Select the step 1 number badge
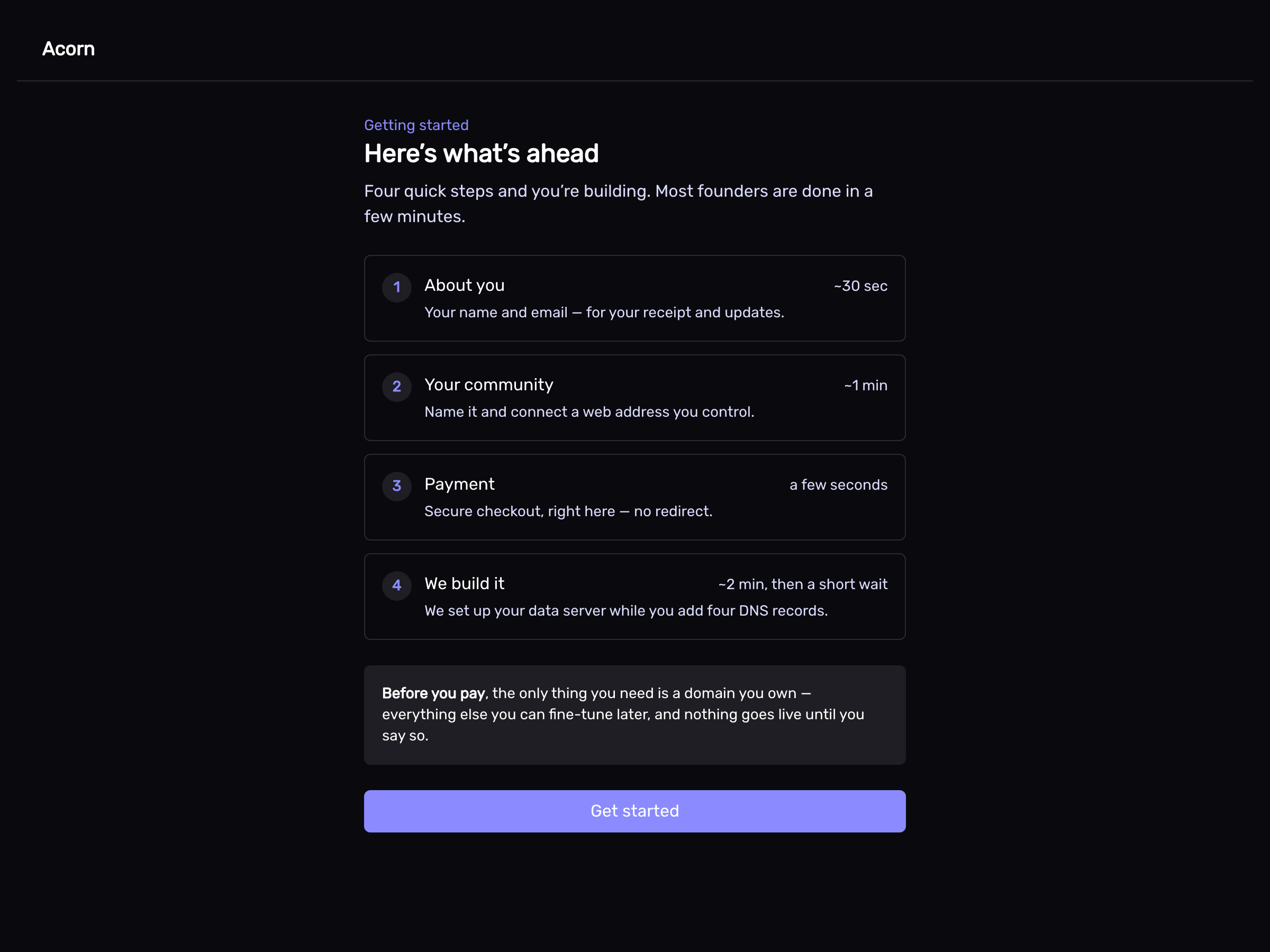 tap(397, 288)
